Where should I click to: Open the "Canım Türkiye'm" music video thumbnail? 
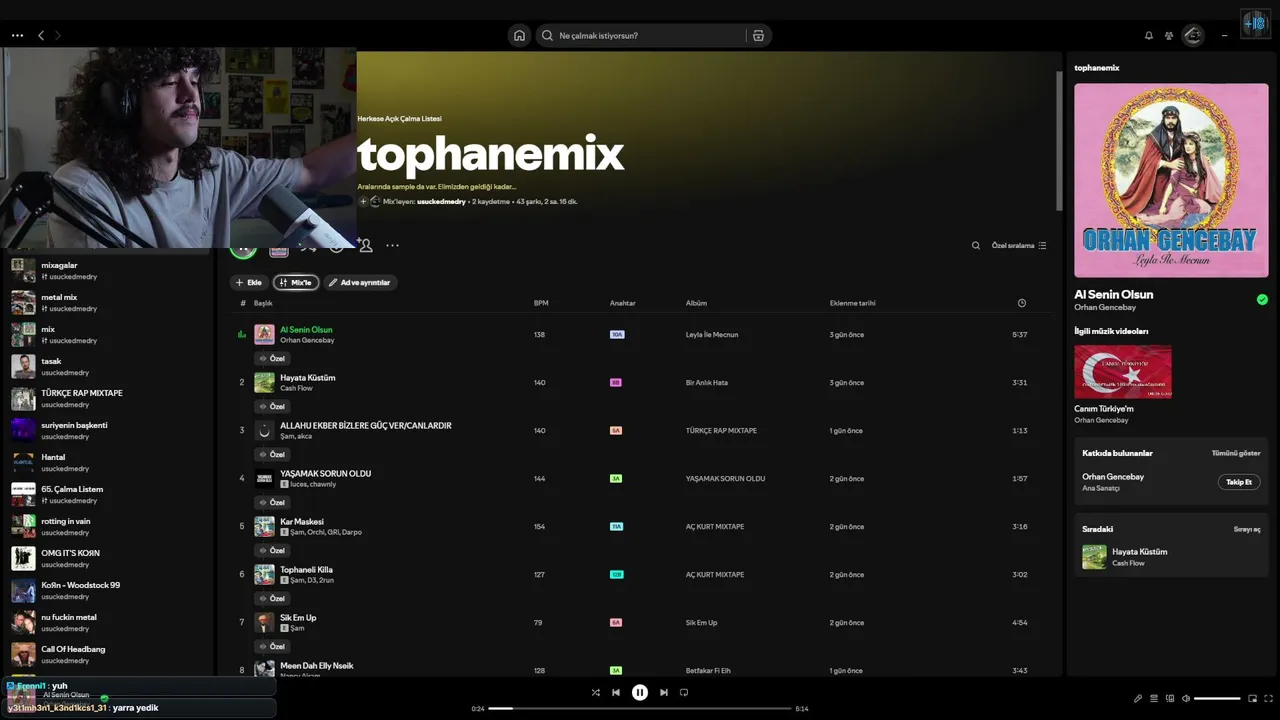[1123, 372]
